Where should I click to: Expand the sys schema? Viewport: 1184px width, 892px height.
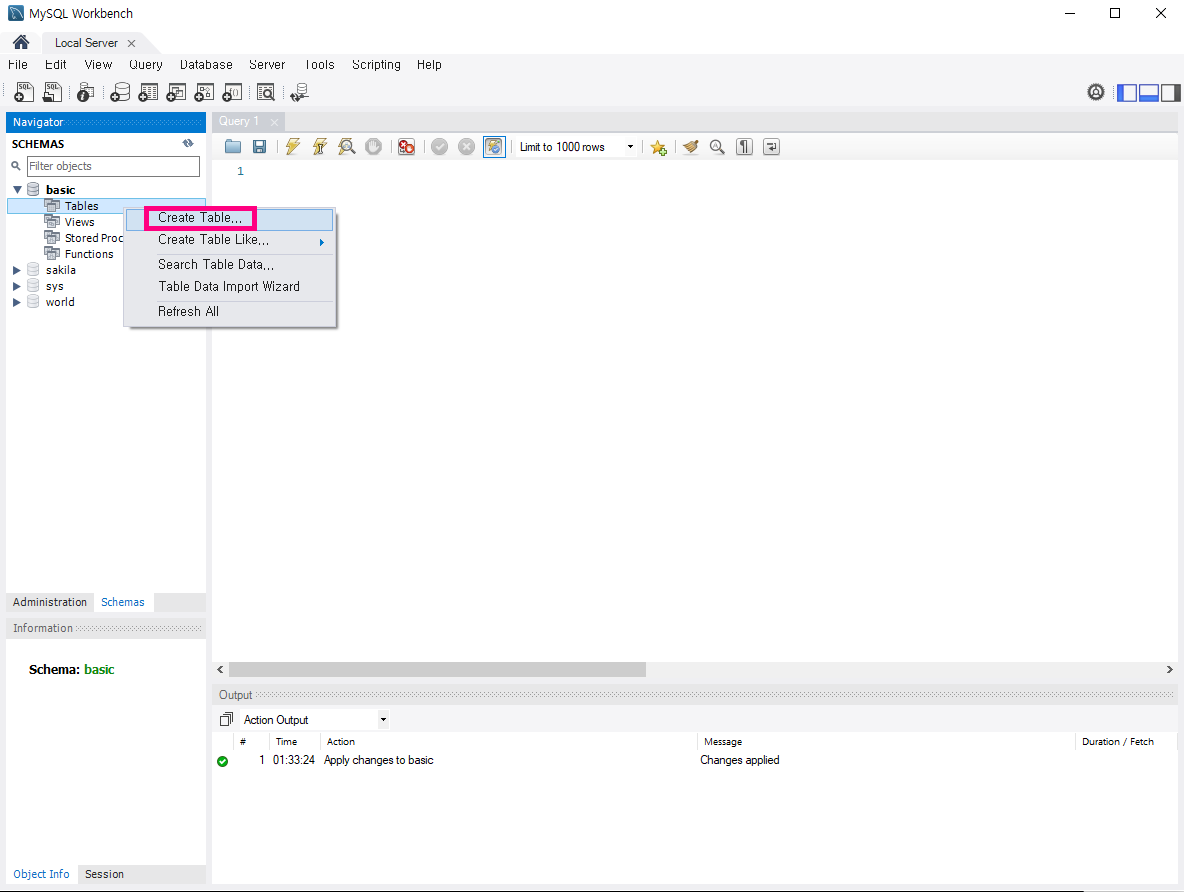(x=17, y=286)
